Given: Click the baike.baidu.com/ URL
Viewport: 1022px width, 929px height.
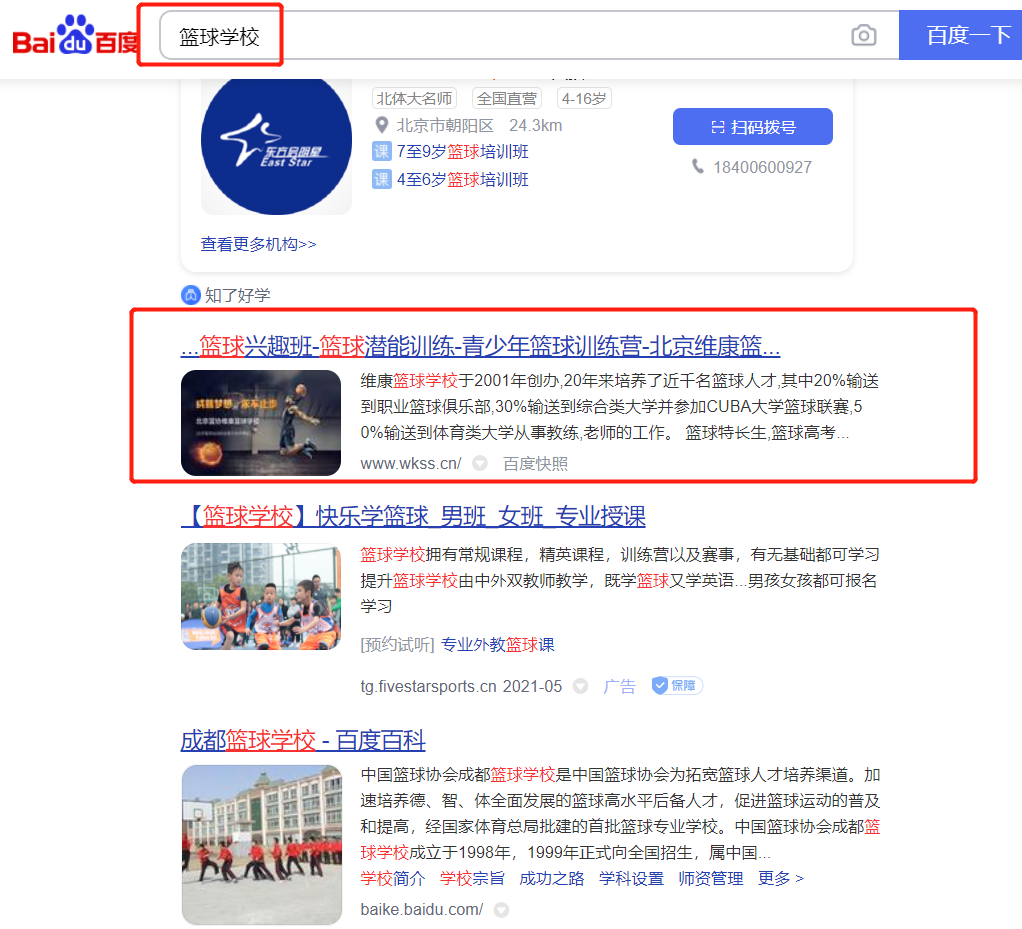Looking at the screenshot, I should (x=422, y=909).
